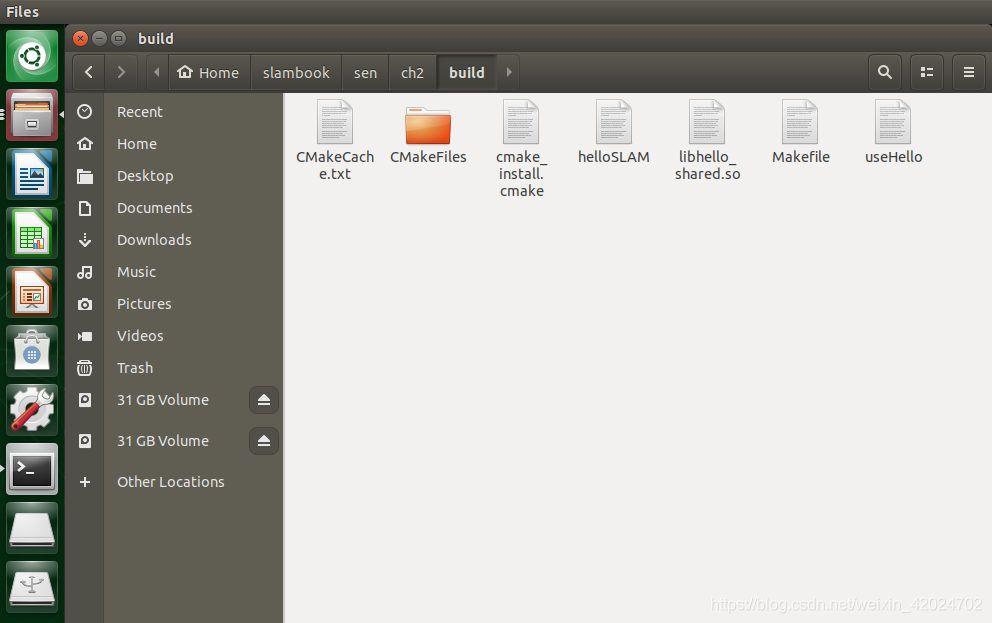Open System Settings gear and wrench icon
This screenshot has height=623, width=992.
(32, 410)
